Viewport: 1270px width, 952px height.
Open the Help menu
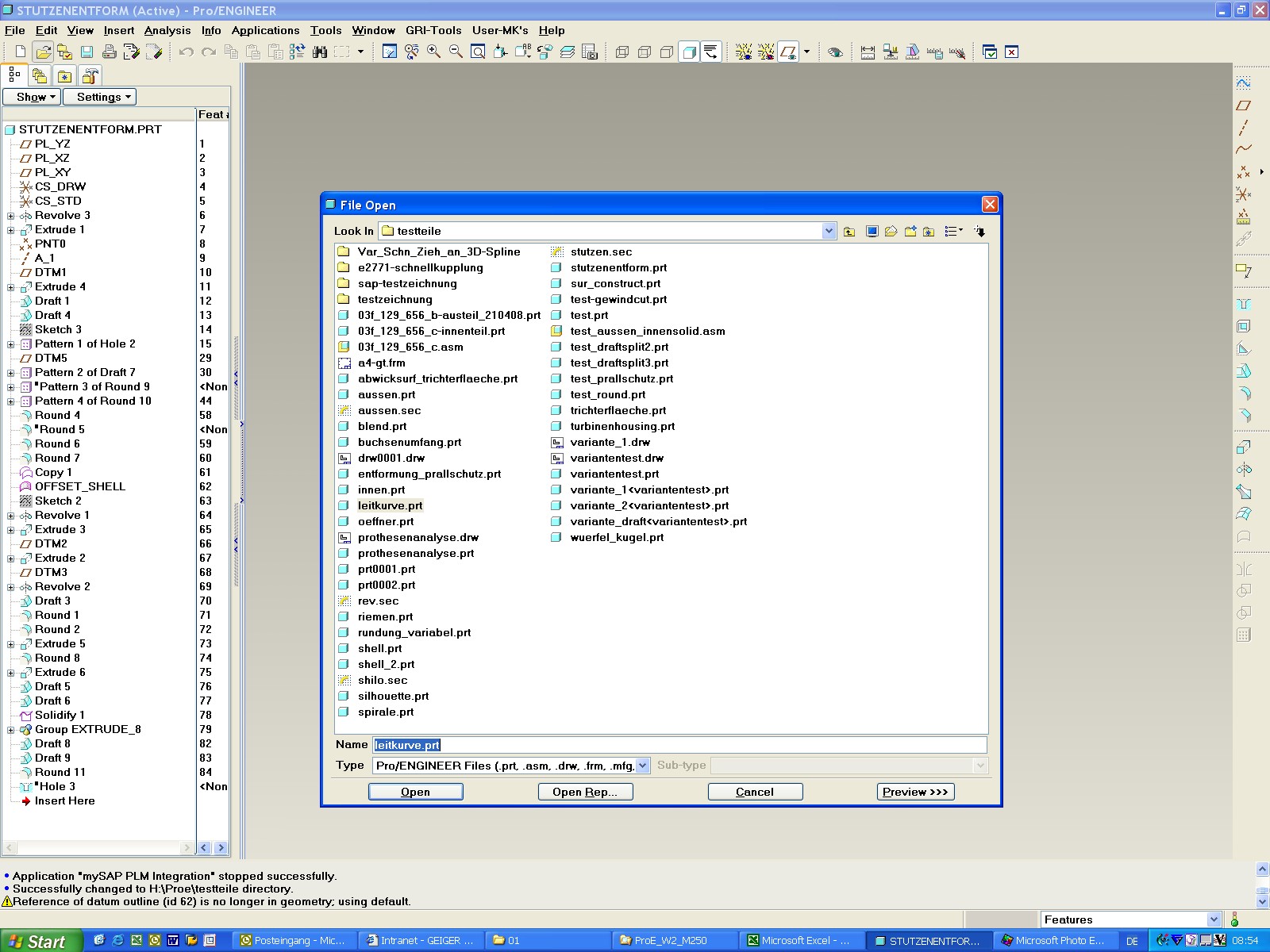click(552, 30)
